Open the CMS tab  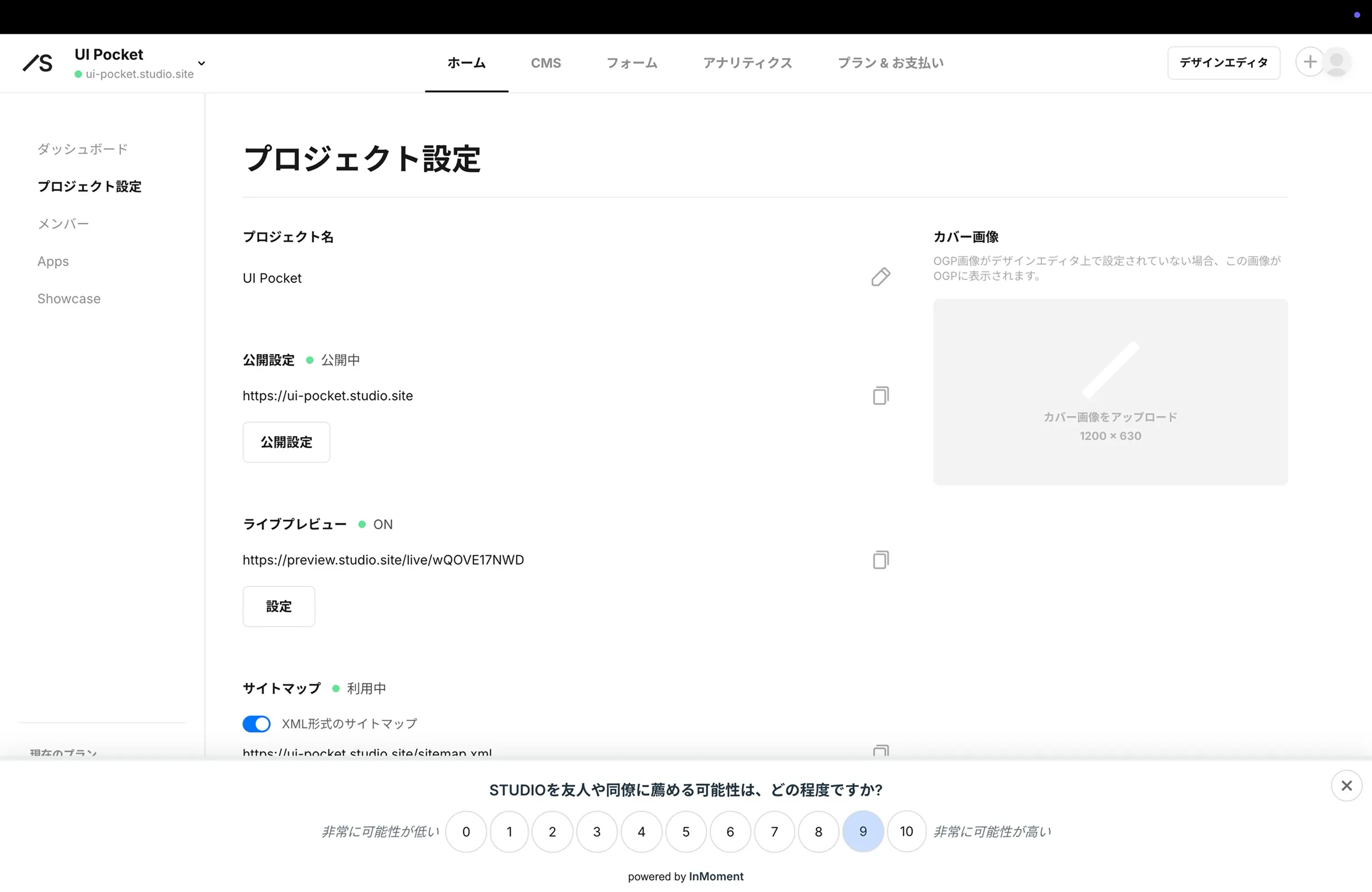tap(545, 63)
